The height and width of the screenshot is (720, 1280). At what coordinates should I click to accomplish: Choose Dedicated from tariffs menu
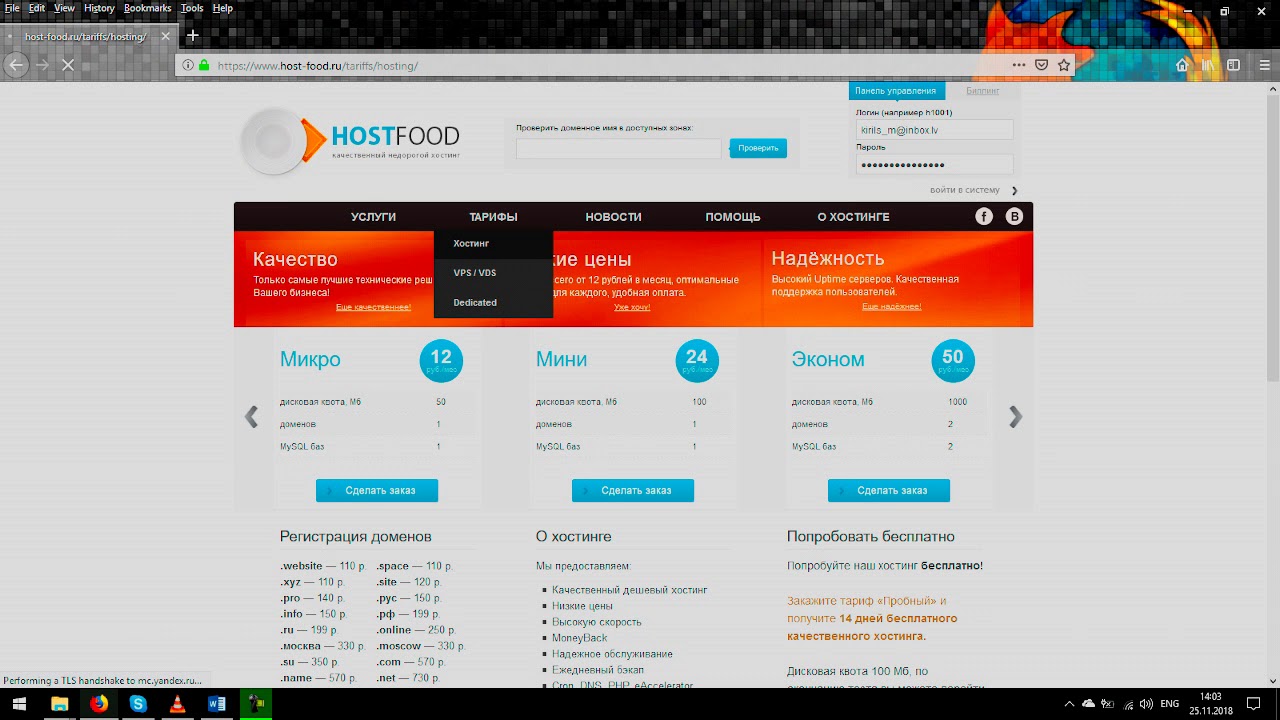tap(493, 302)
